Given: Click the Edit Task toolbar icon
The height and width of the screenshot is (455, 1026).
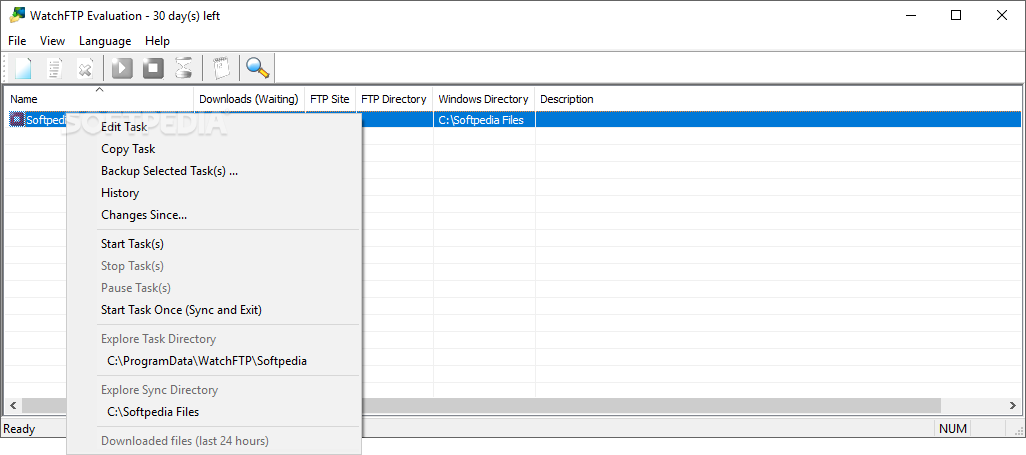Looking at the screenshot, I should [55, 67].
